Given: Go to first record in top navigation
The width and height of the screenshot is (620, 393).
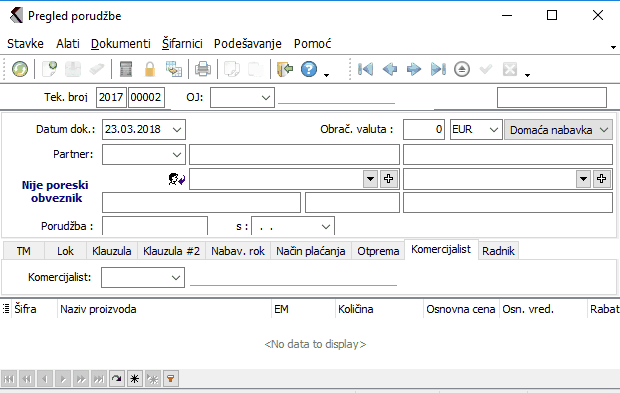Looking at the screenshot, I should (365, 69).
